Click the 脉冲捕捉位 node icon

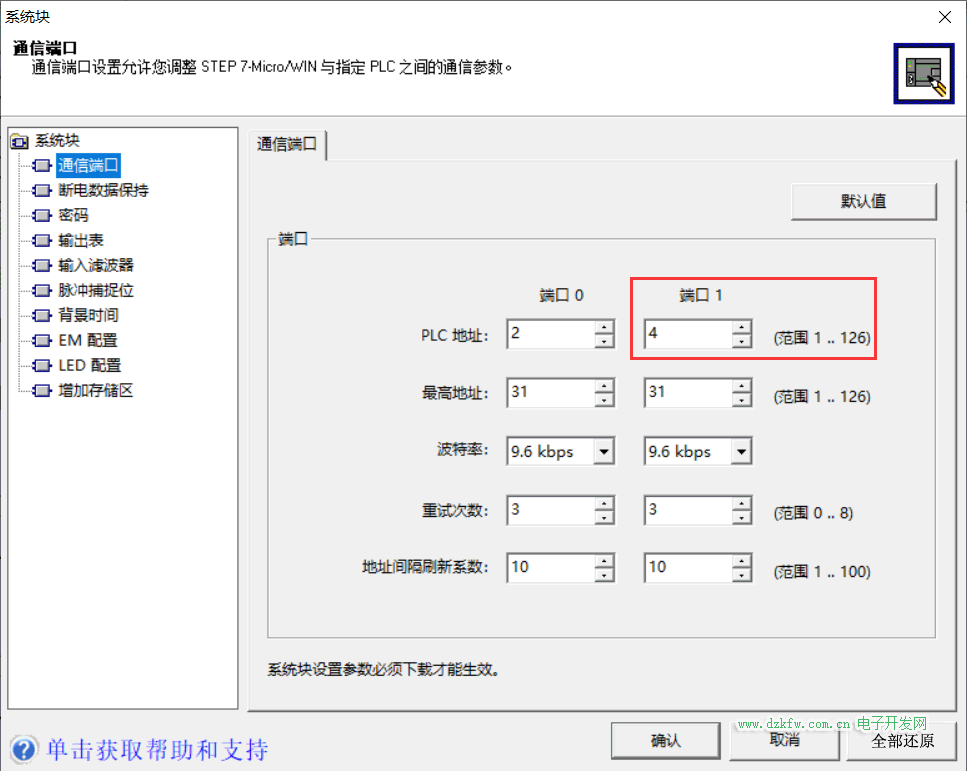[42, 290]
